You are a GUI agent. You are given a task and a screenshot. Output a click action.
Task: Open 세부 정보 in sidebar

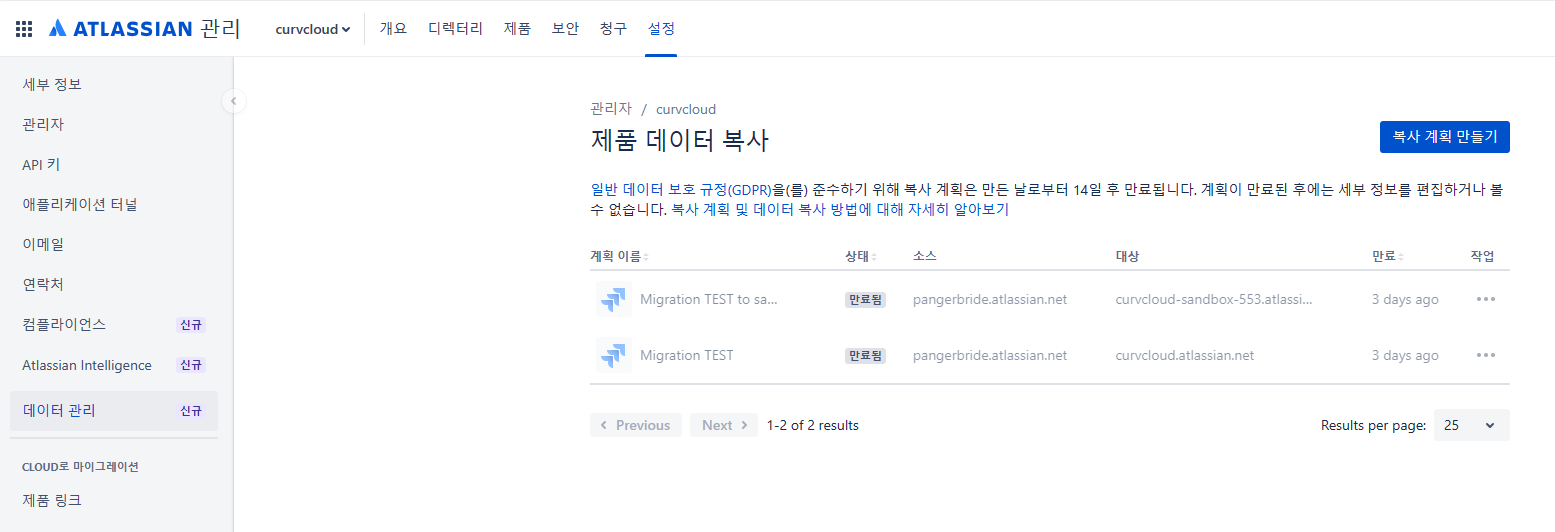tap(114, 84)
